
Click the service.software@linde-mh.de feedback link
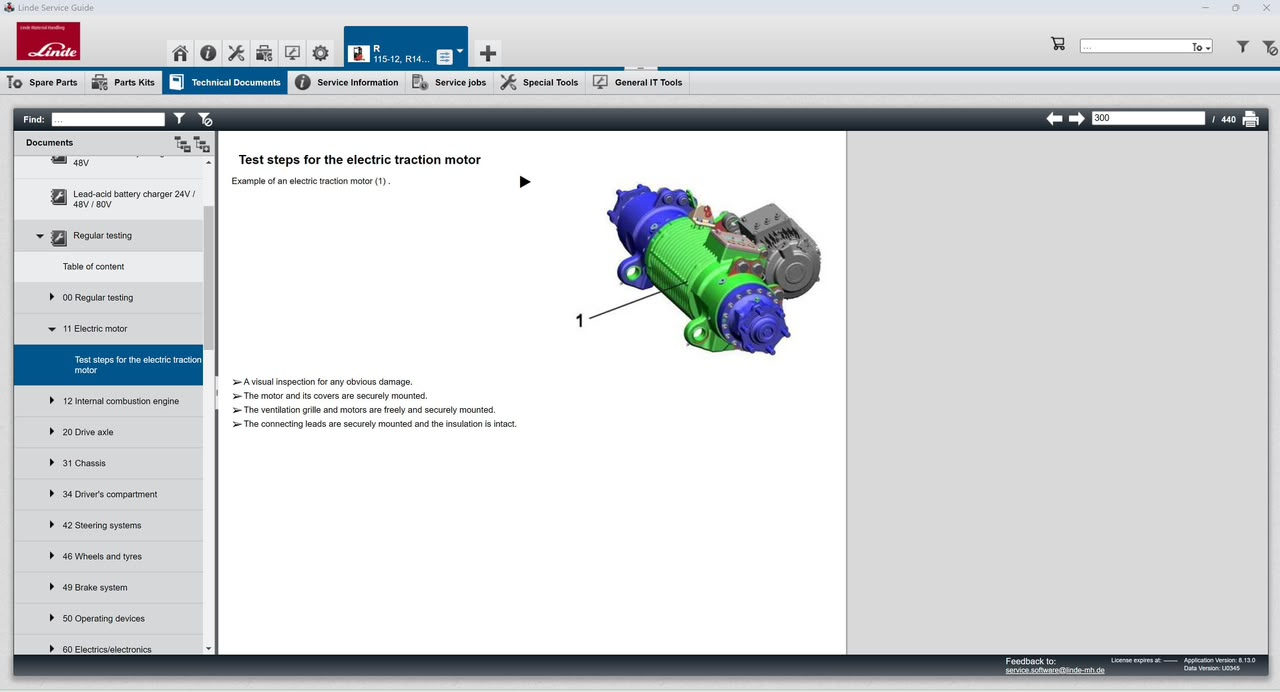[1055, 670]
